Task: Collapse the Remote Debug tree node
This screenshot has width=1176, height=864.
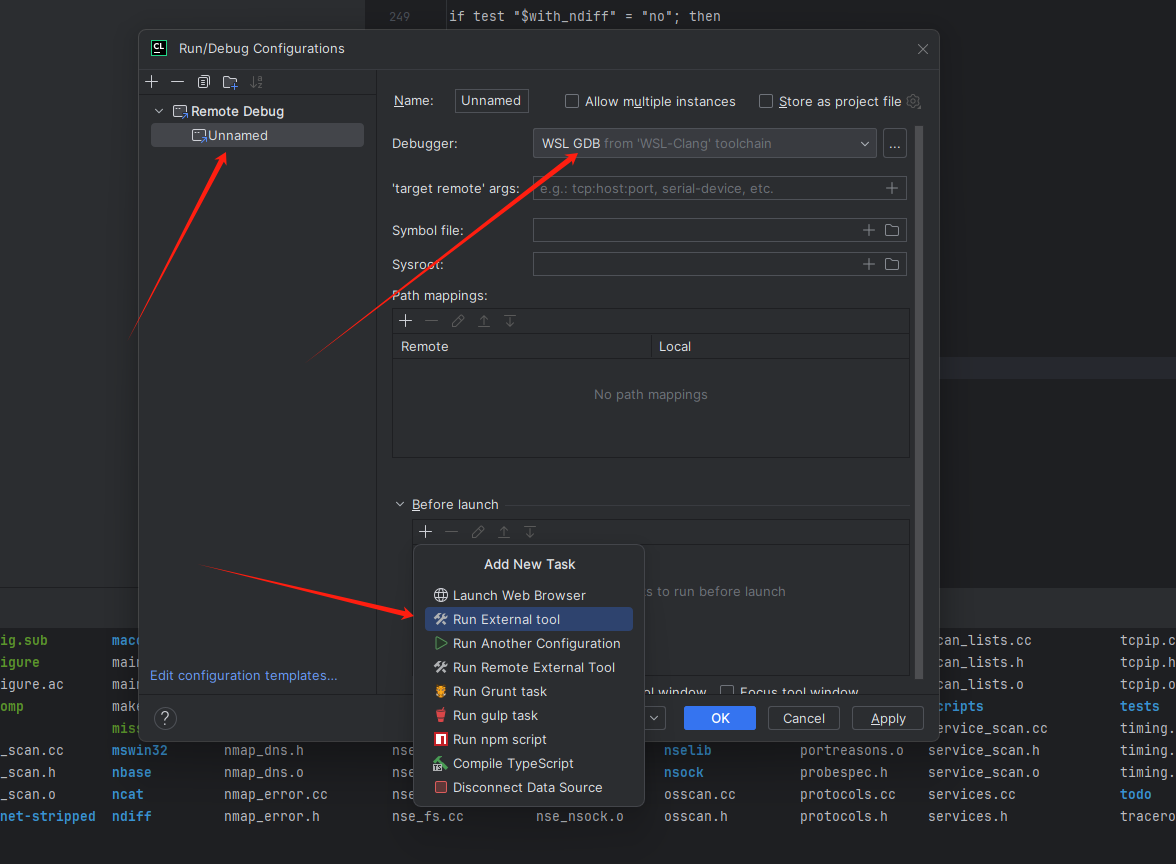Action: [x=159, y=111]
